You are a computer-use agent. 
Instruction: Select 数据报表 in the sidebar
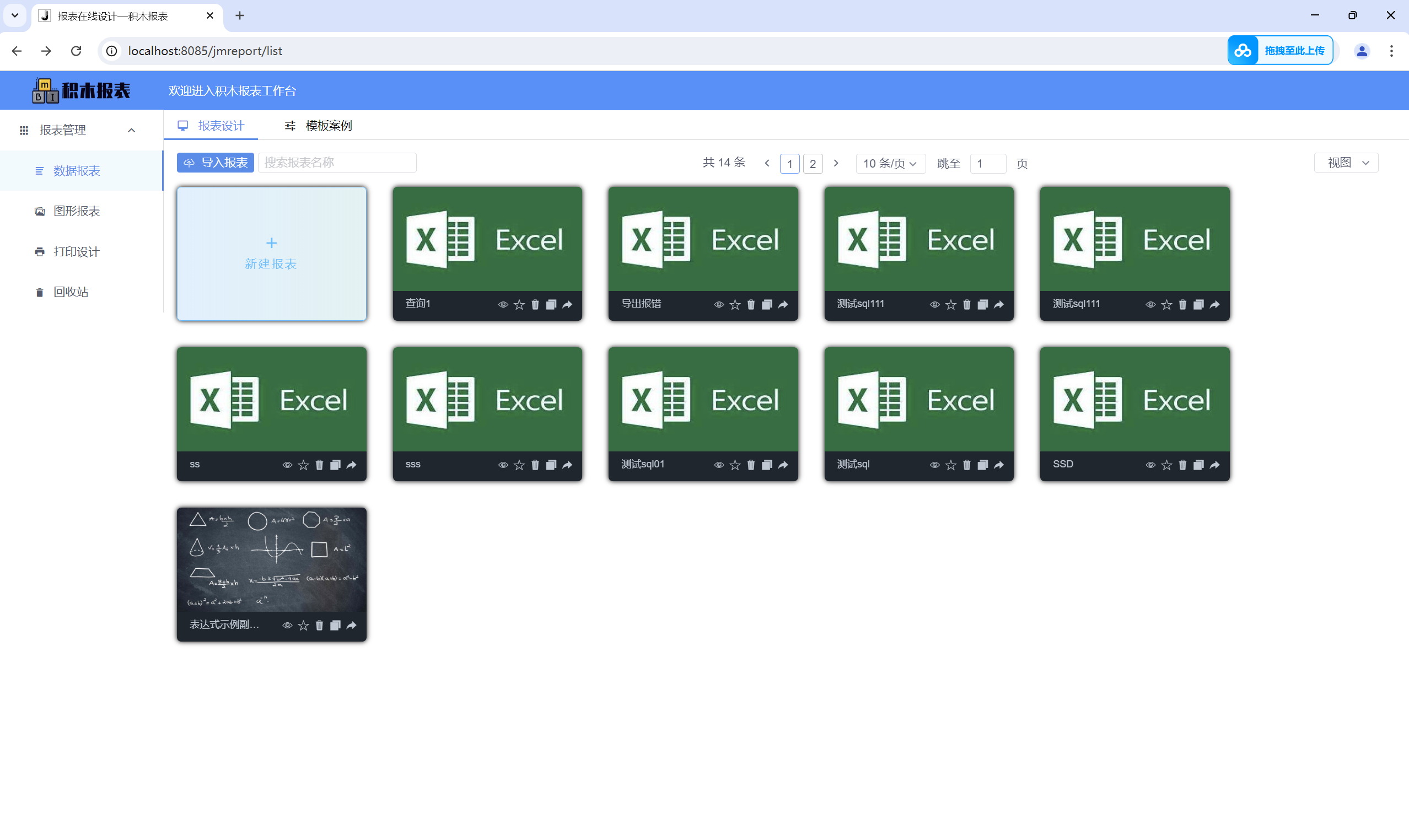(x=81, y=171)
